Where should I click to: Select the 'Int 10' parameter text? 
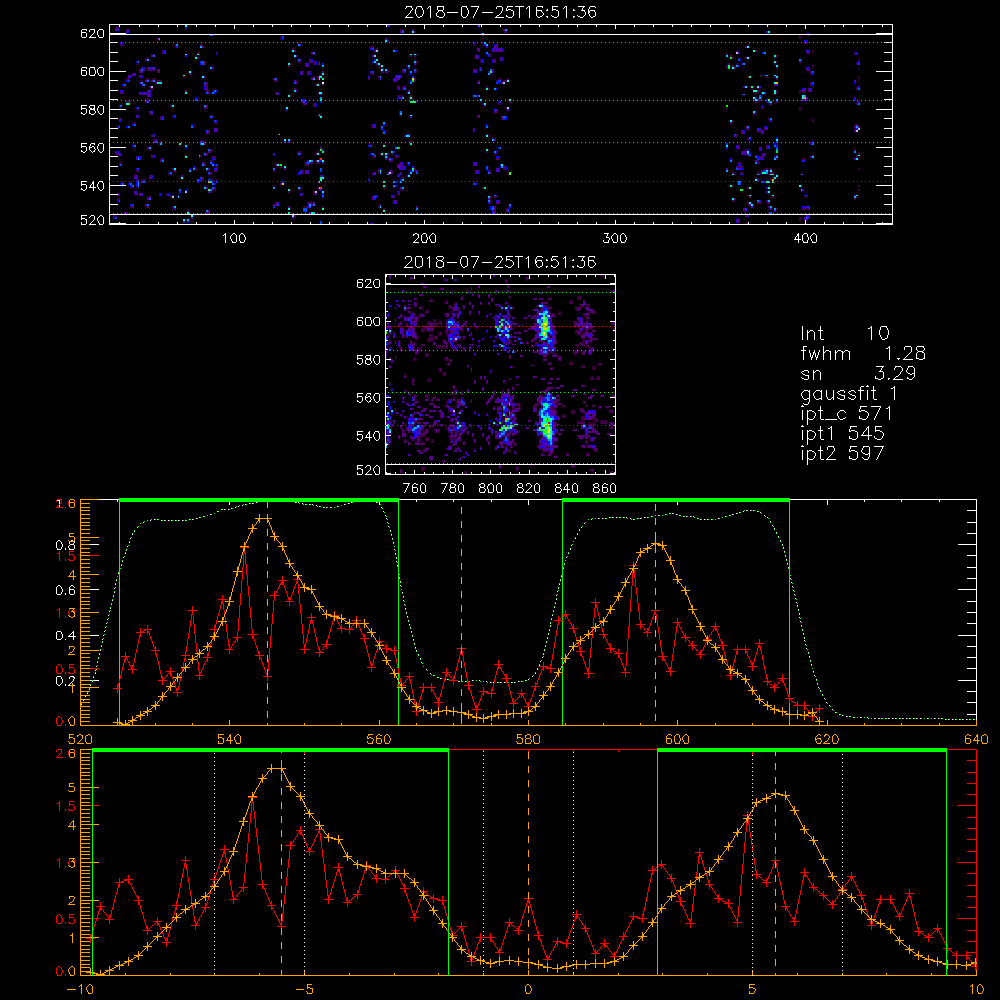tap(844, 334)
